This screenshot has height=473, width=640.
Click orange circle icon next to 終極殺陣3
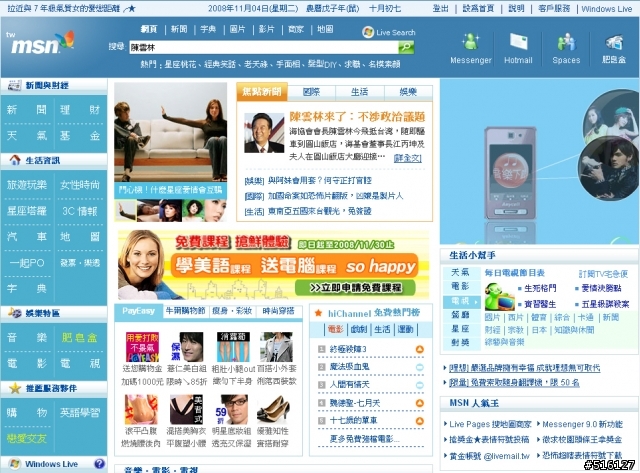419,349
